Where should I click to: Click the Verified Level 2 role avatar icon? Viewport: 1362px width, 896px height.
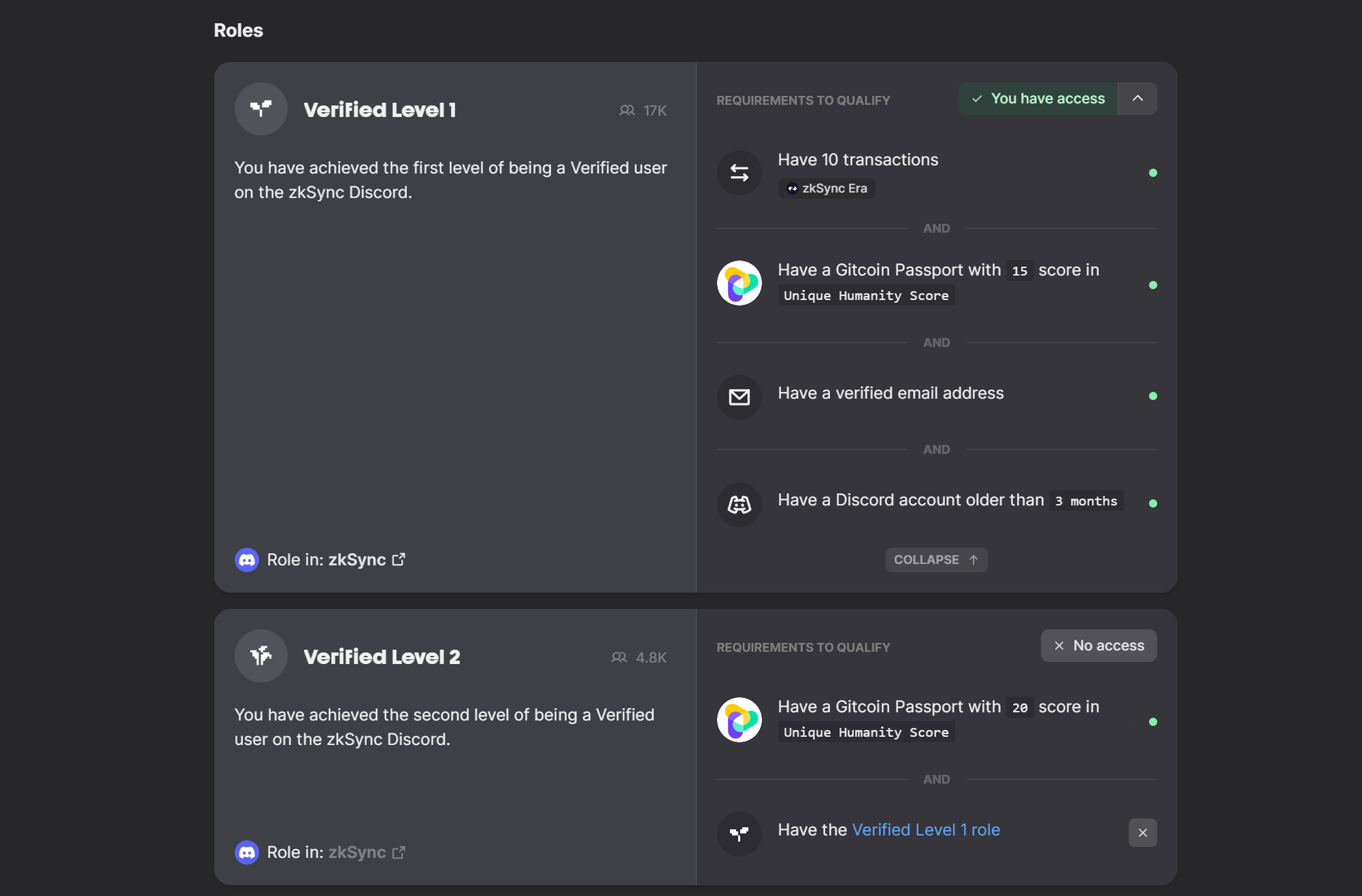(261, 656)
